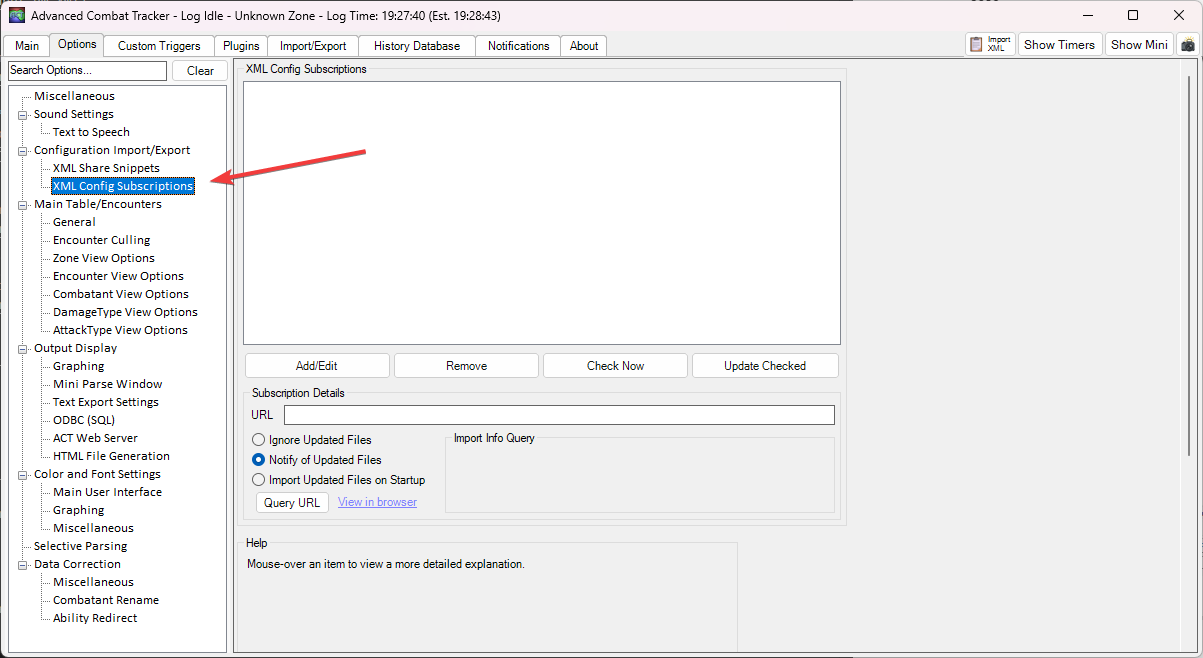Select Ignore Updated Files radio button

[259, 440]
